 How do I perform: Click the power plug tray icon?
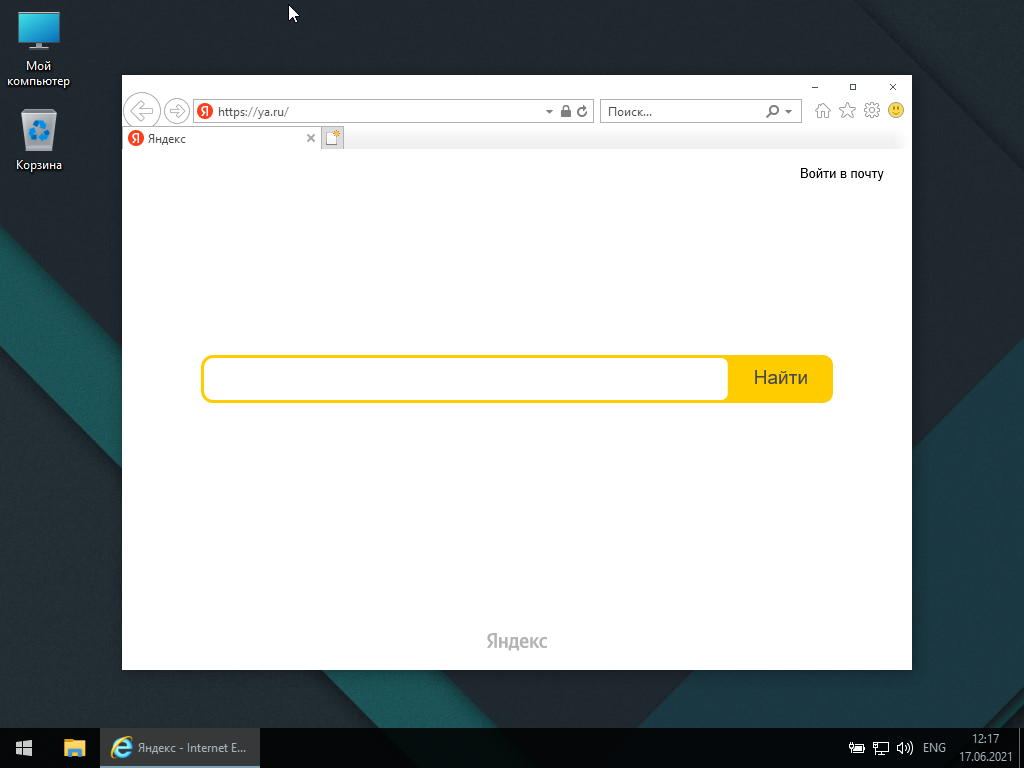tap(856, 748)
